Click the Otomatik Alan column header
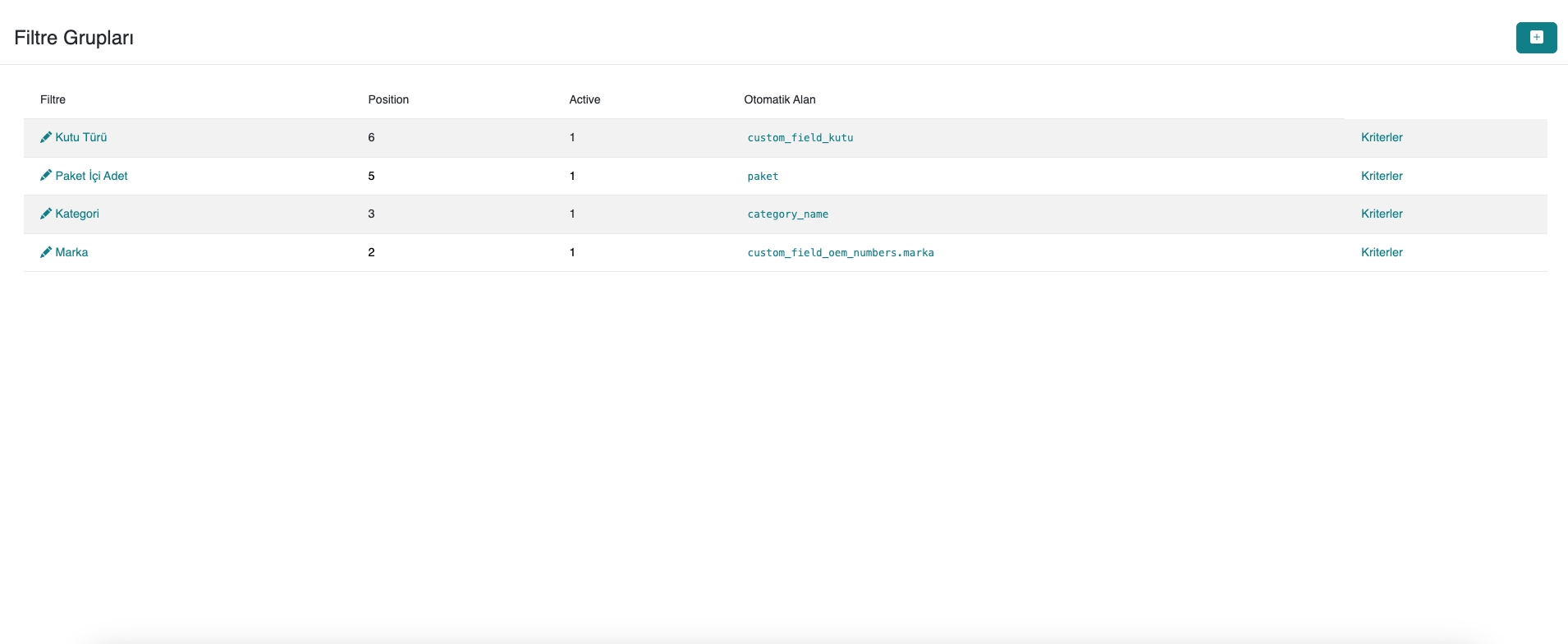This screenshot has width=1568, height=644. [779, 99]
